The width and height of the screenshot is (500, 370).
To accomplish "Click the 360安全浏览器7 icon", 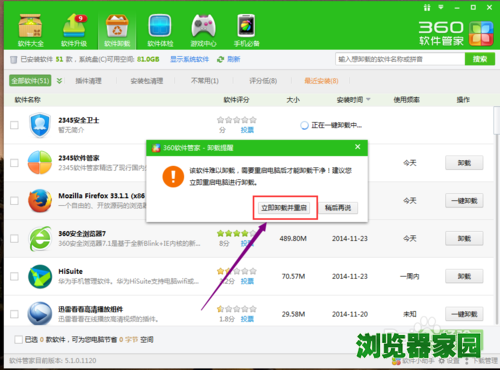I will (x=40, y=239).
